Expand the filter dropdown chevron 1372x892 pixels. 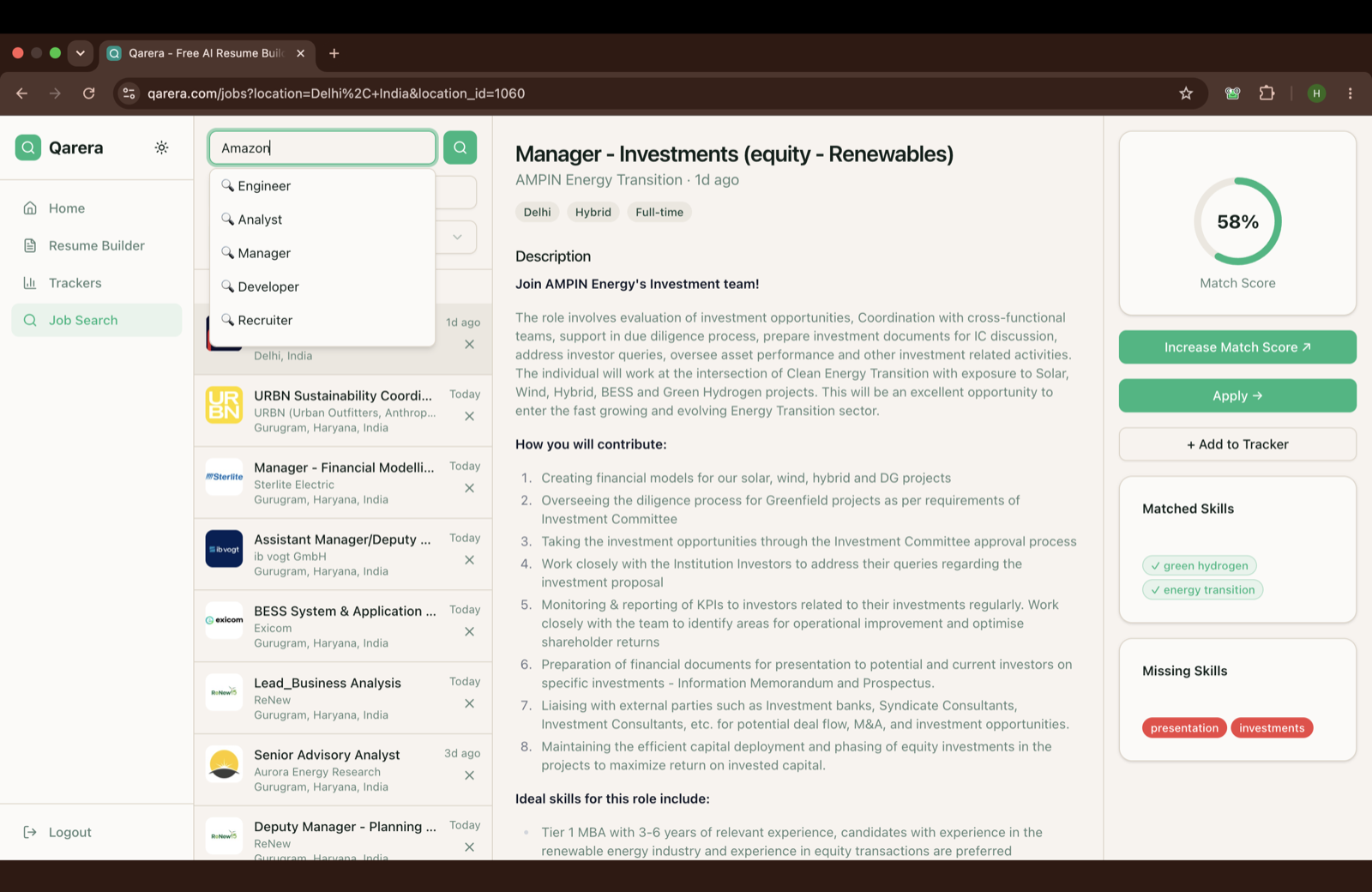[x=458, y=237]
